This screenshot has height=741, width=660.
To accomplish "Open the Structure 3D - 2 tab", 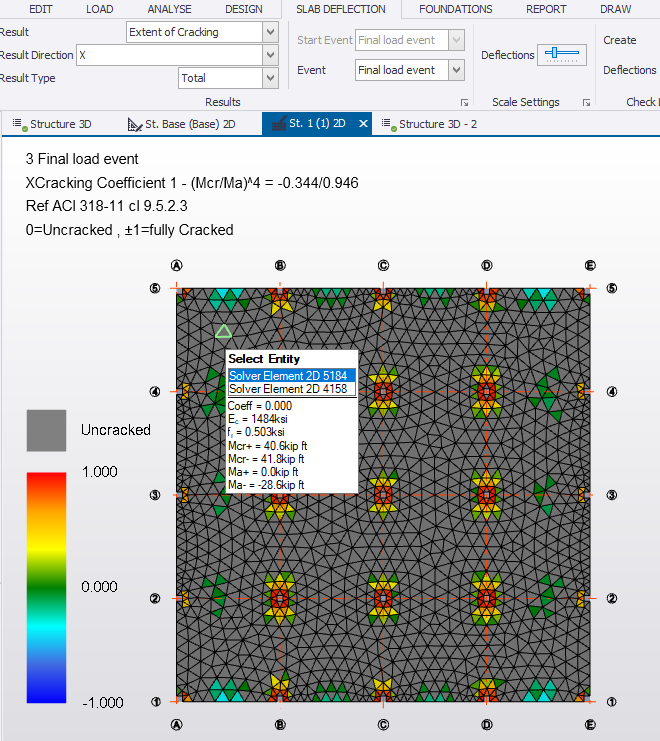I will pyautogui.click(x=430, y=124).
